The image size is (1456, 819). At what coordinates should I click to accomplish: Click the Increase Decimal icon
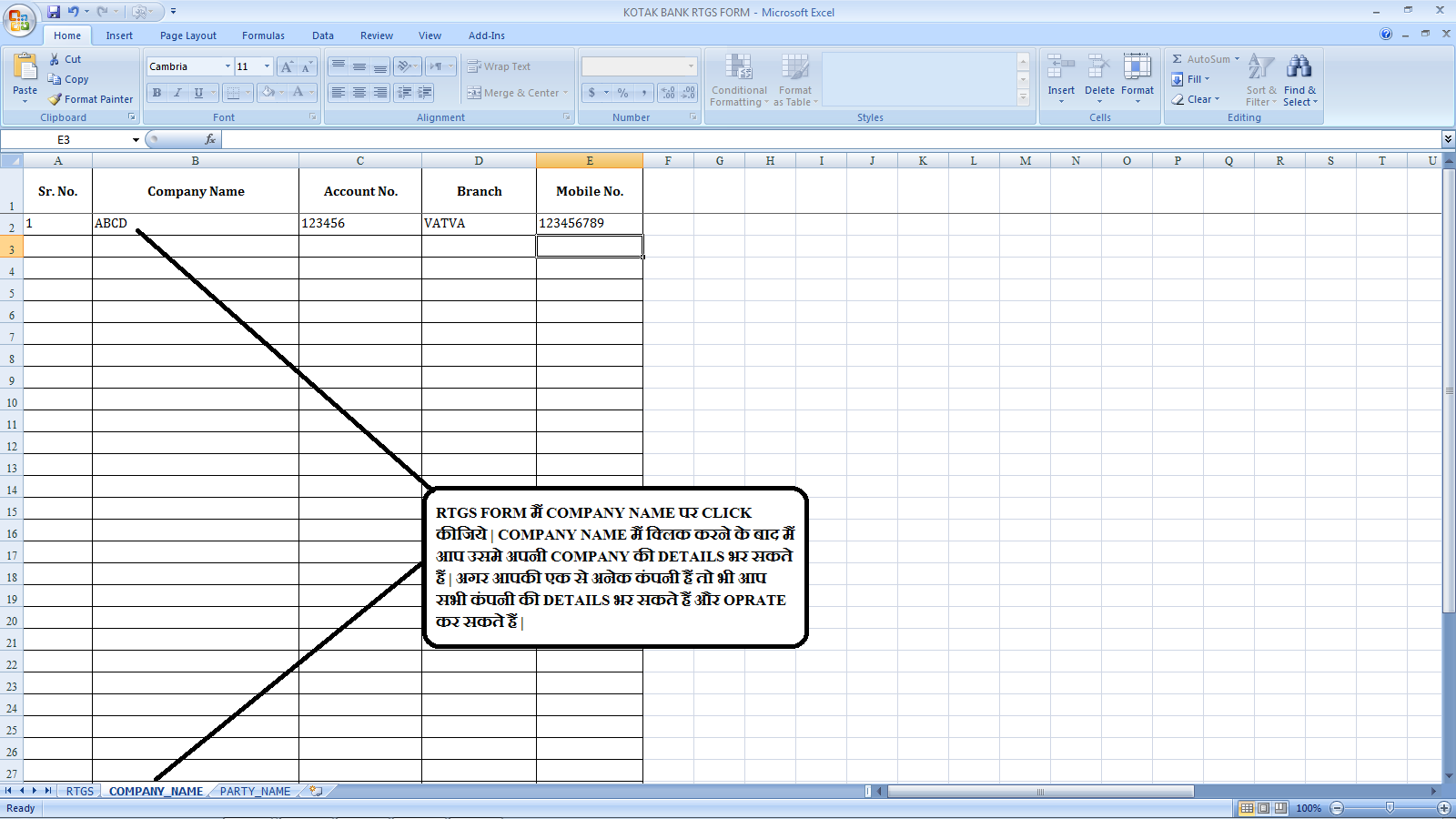click(x=667, y=92)
